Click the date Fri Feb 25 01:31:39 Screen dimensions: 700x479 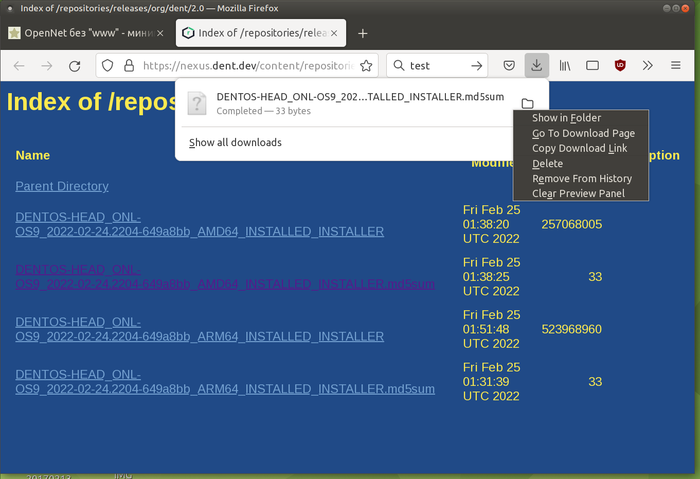click(492, 382)
